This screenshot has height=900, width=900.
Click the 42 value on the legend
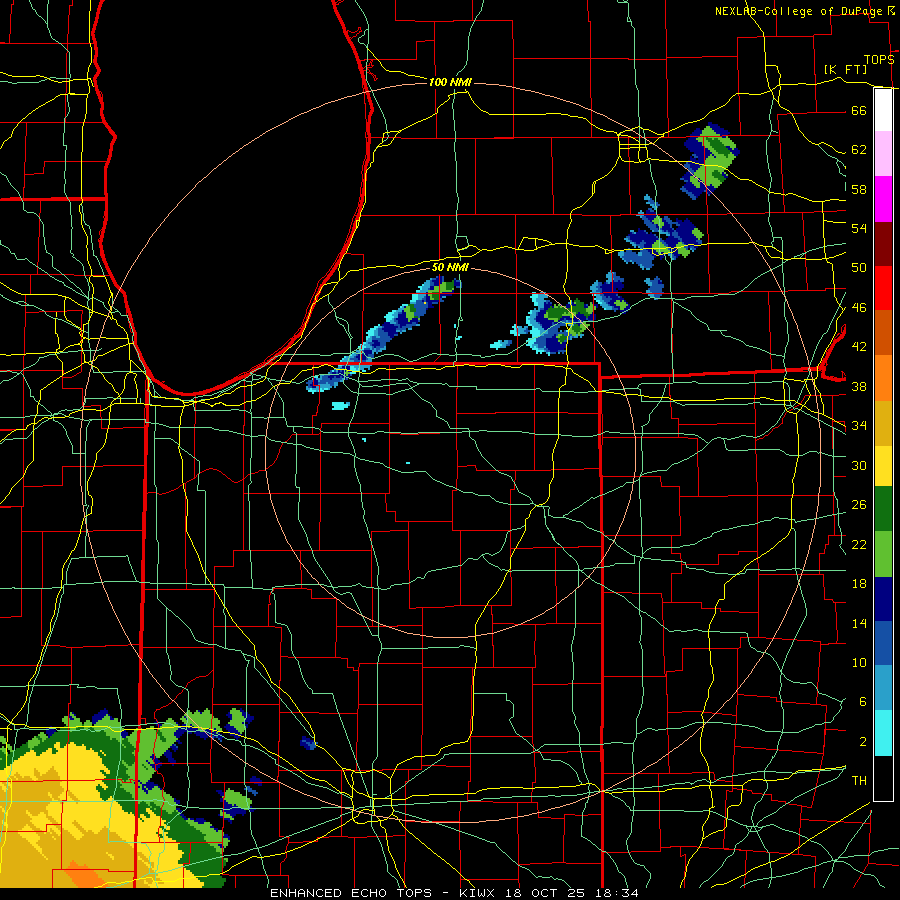click(x=859, y=347)
